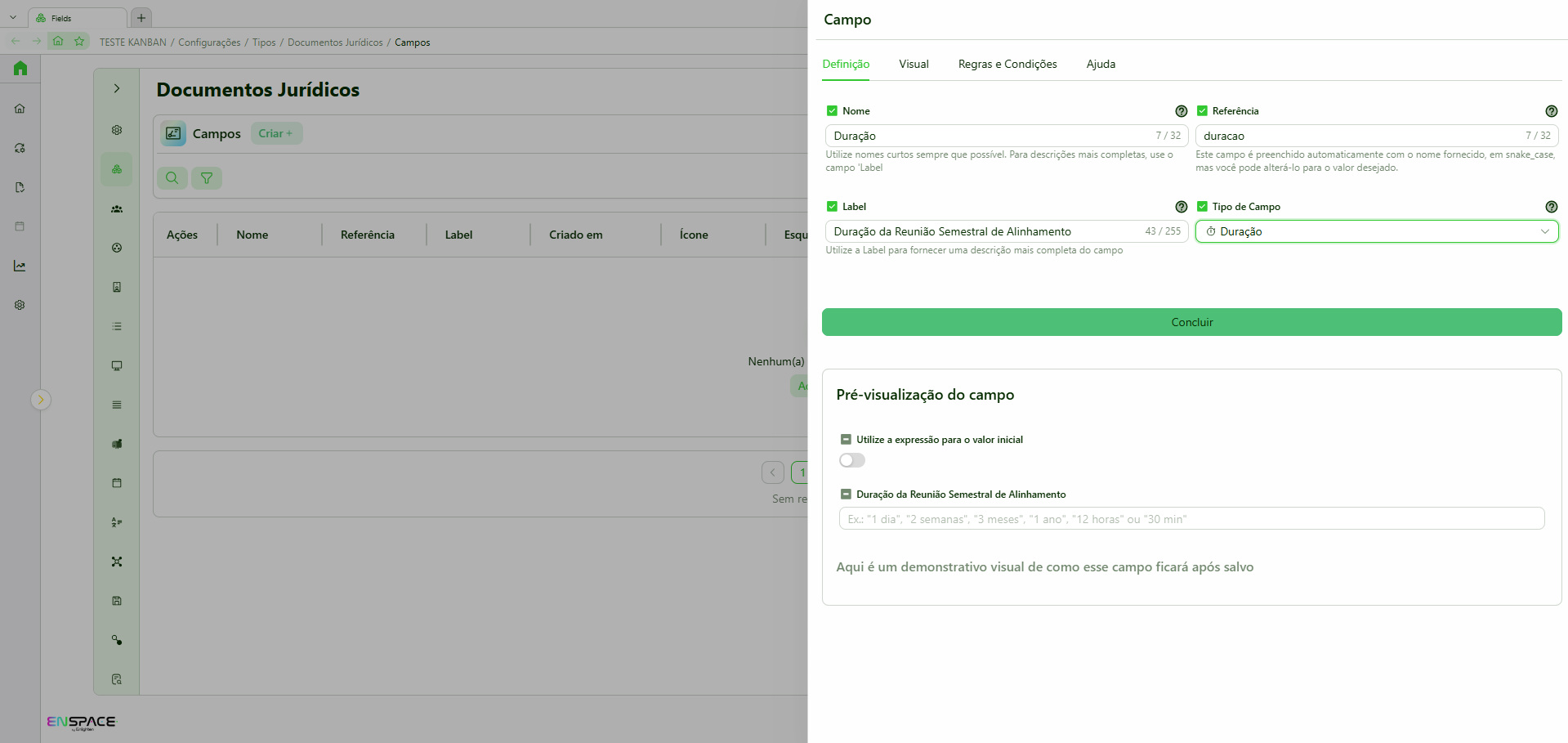Viewport: 1568px width, 743px height.
Task: Open a new tab with the plus button
Action: tap(141, 17)
